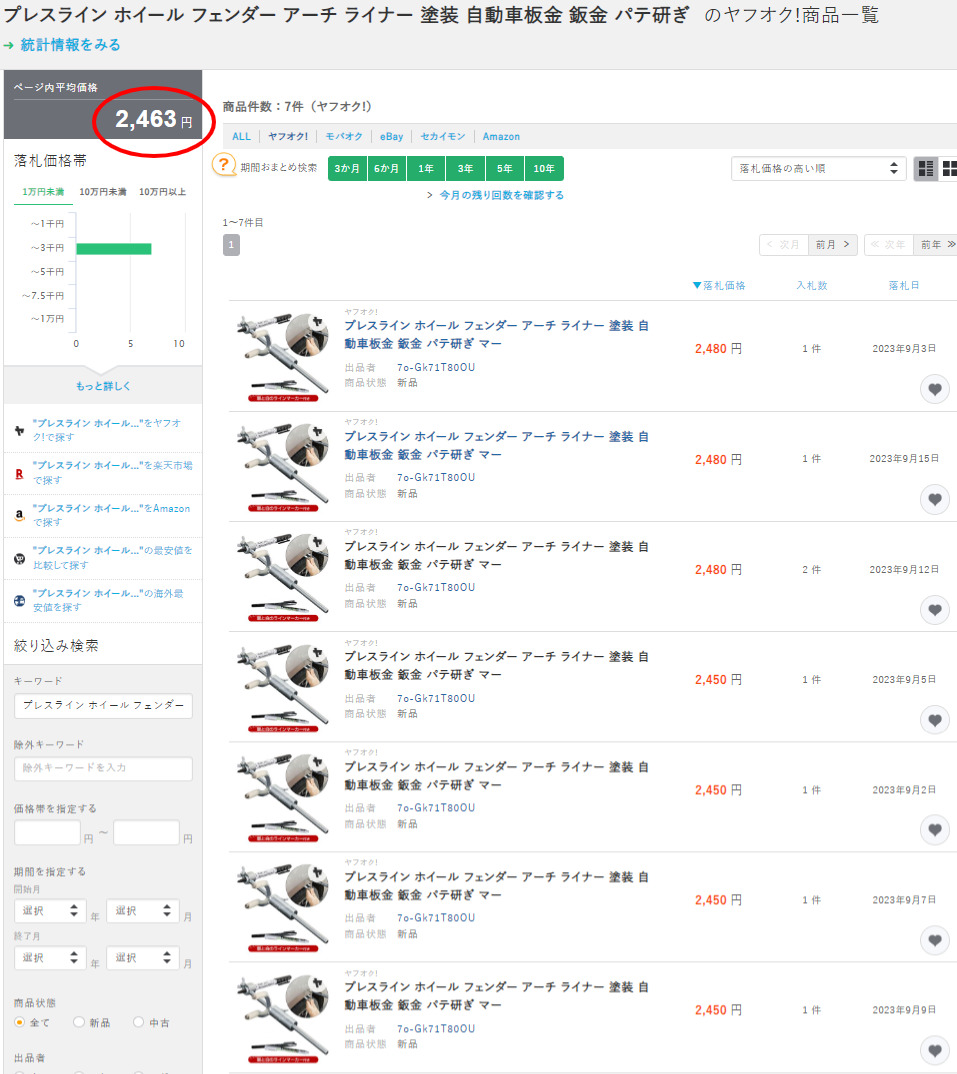Open the Yahoo Auctions search icon link

[x=20, y=430]
